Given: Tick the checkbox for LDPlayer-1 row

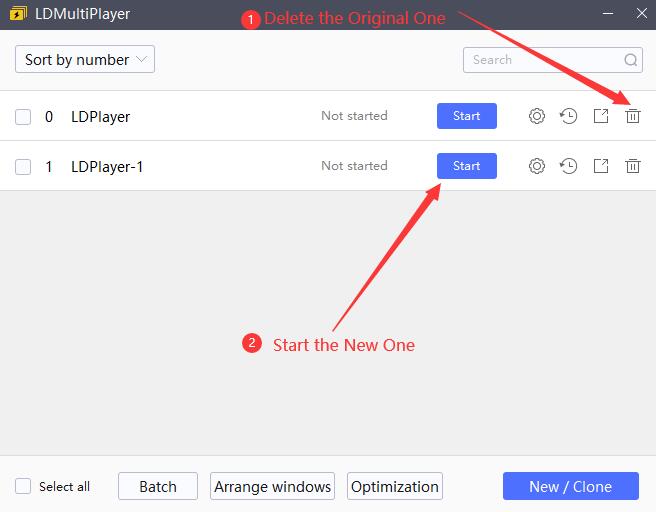Looking at the screenshot, I should click(x=23, y=167).
